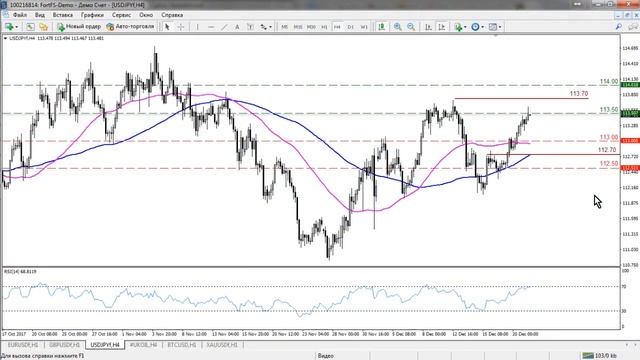
Task: Select the text label tool
Action: (x=250, y=27)
